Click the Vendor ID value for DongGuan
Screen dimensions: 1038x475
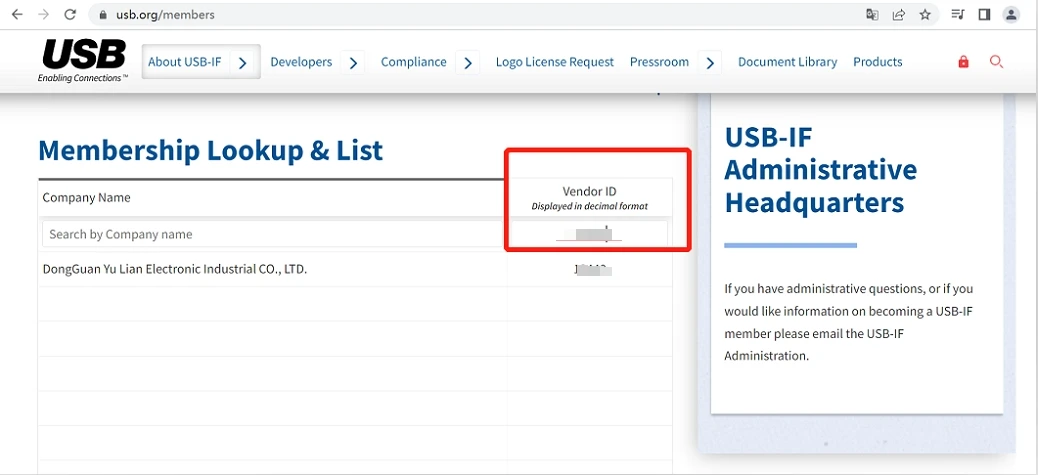pyautogui.click(x=592, y=269)
